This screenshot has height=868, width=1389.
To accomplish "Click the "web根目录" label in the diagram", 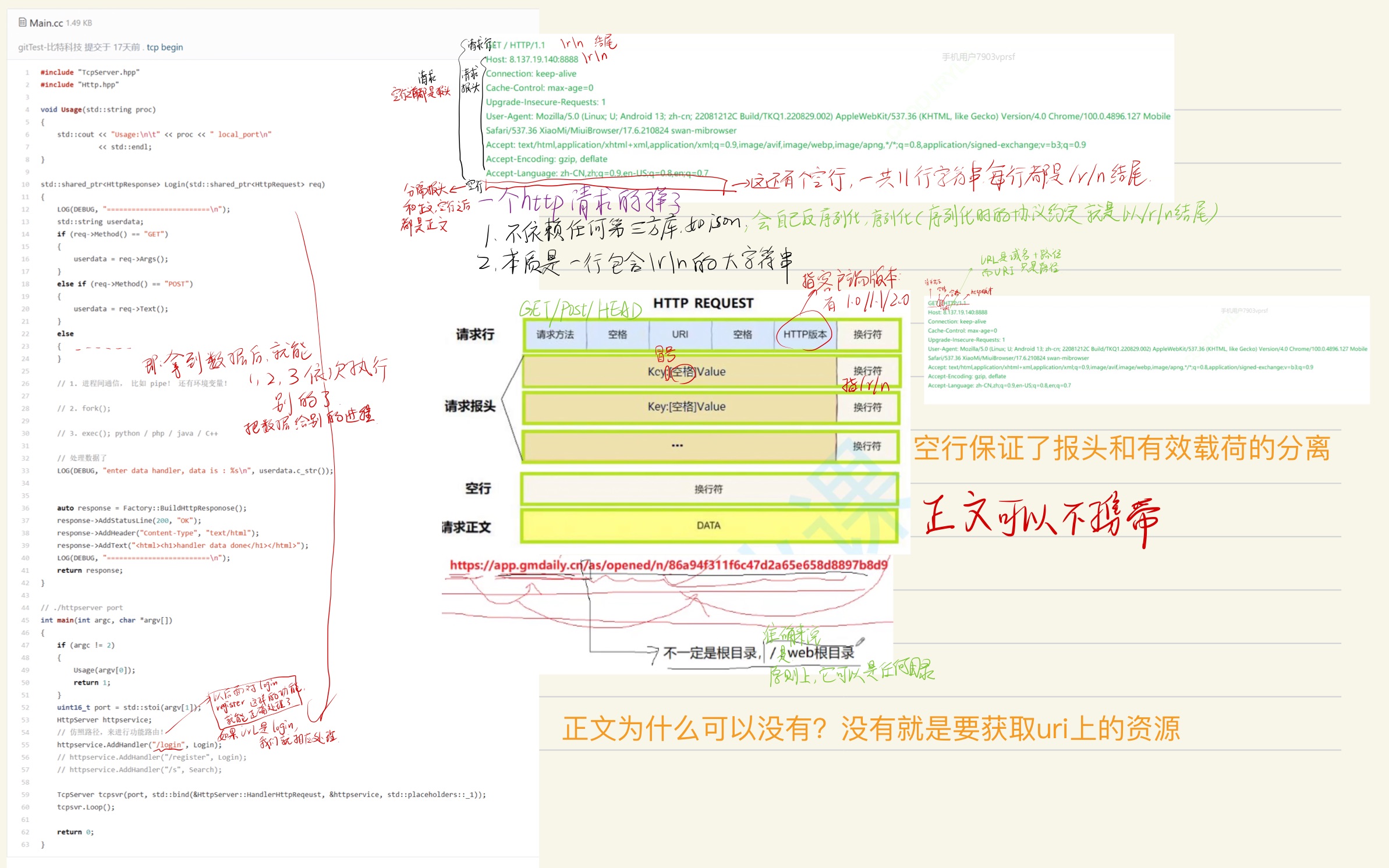I will (819, 653).
